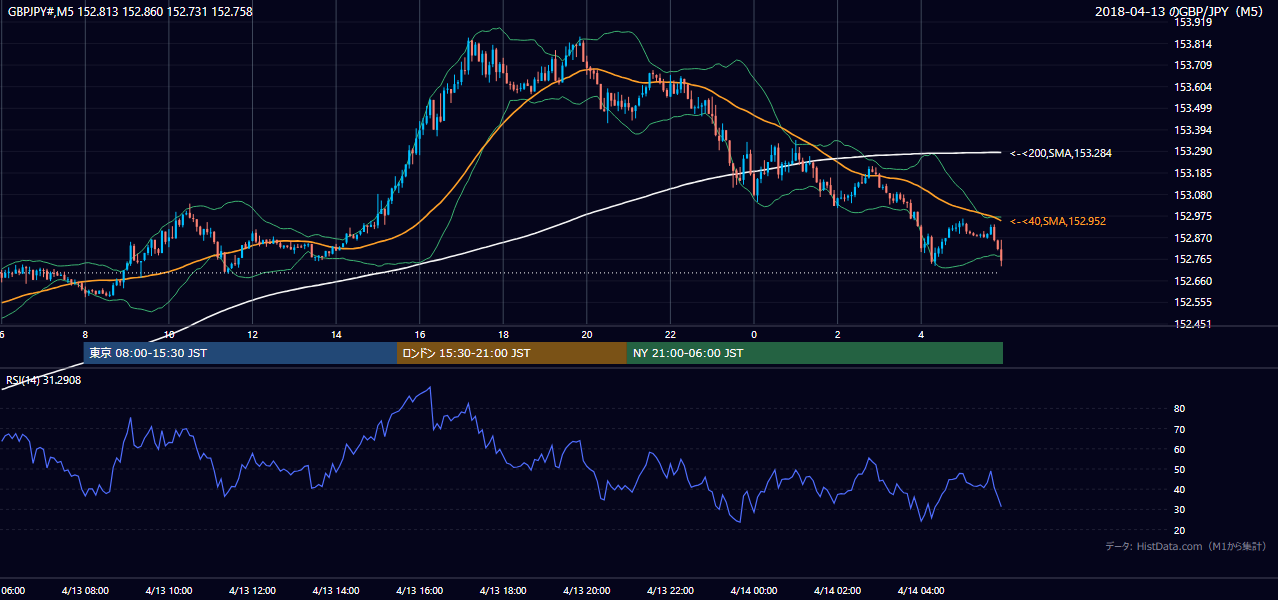
Task: Click the 4/14 02:00 time axis label
Action: [x=837, y=590]
